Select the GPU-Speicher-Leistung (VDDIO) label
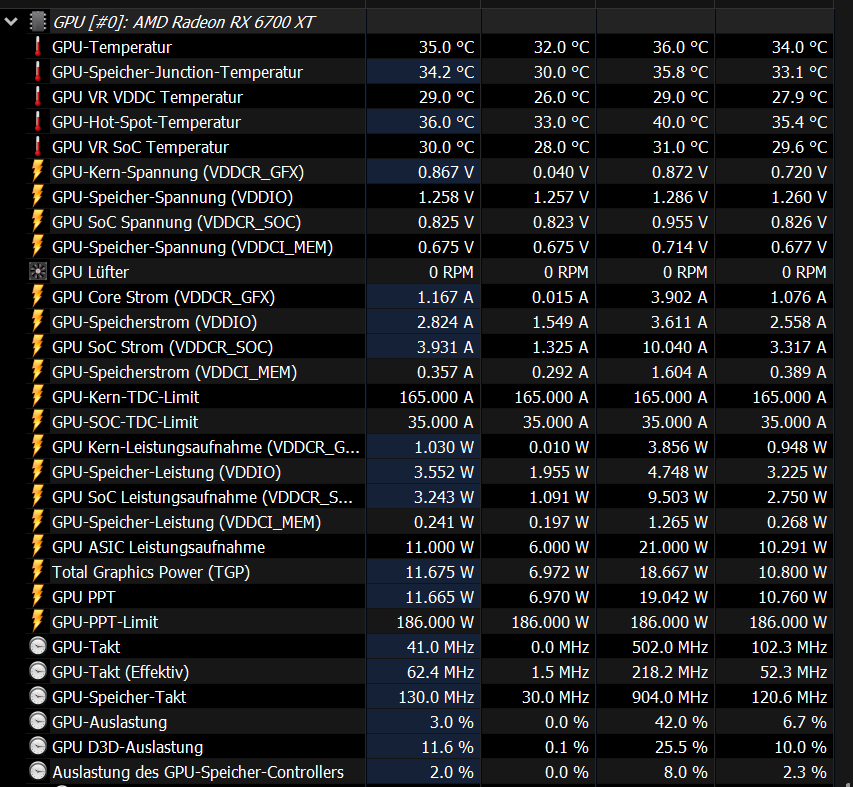The height and width of the screenshot is (787, 853). [166, 473]
